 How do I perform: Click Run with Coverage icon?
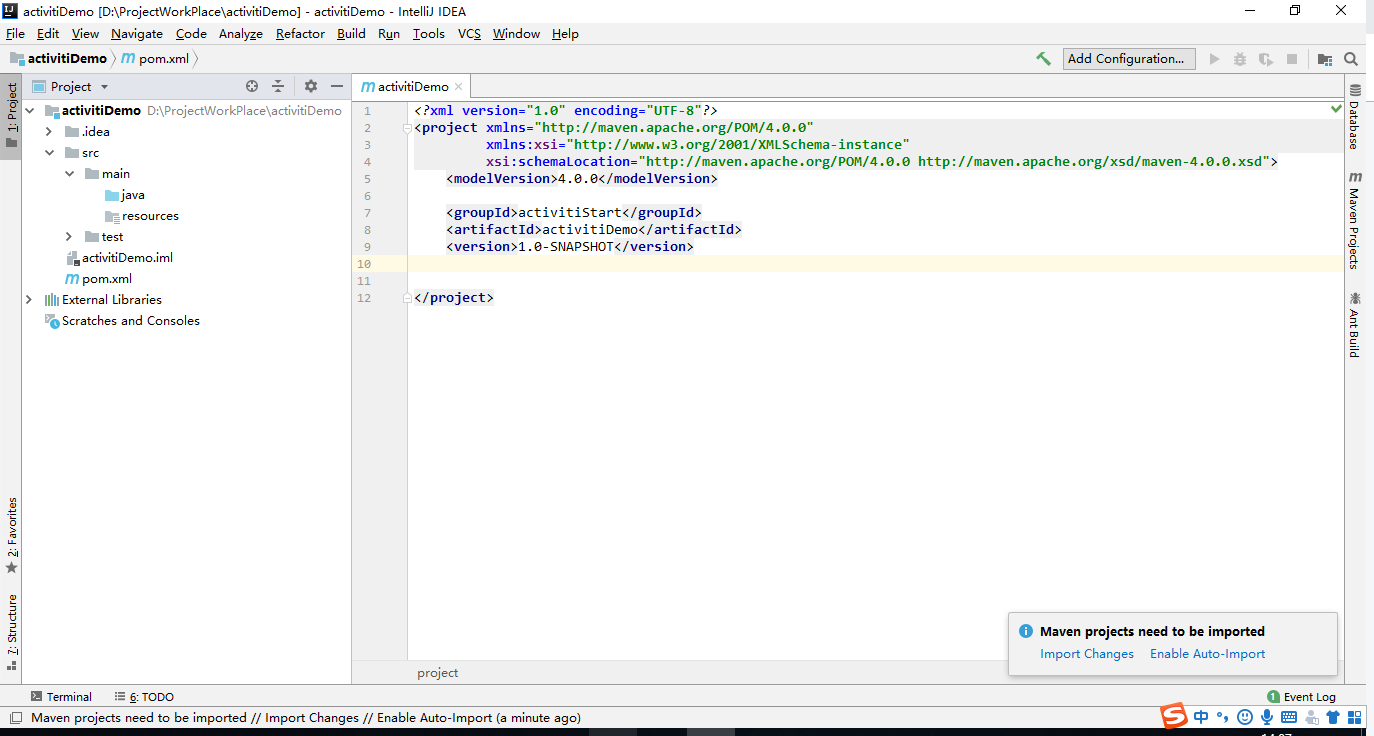[x=1266, y=59]
